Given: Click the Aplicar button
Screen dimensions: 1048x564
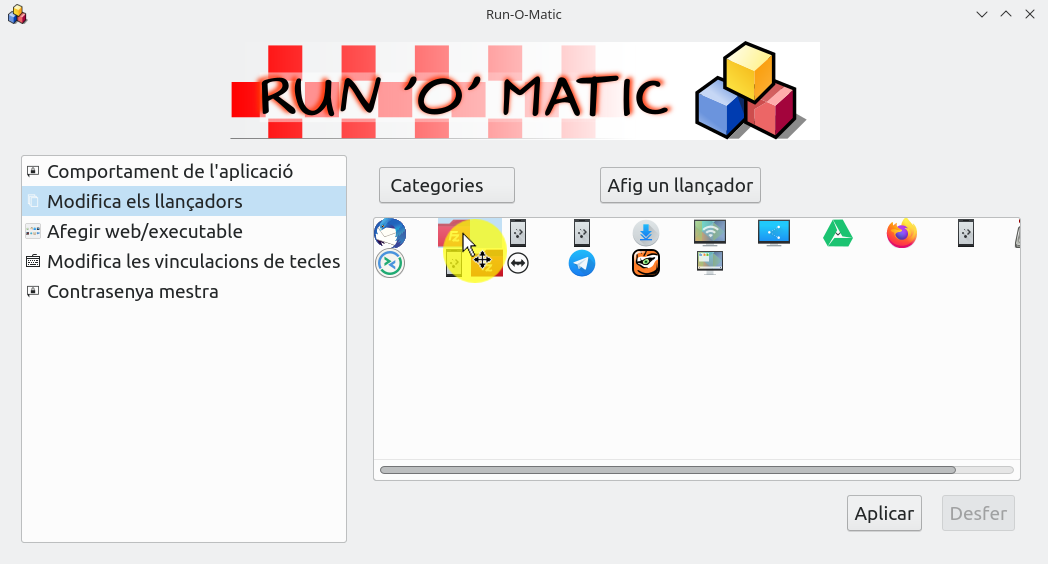Looking at the screenshot, I should pyautogui.click(x=884, y=513).
